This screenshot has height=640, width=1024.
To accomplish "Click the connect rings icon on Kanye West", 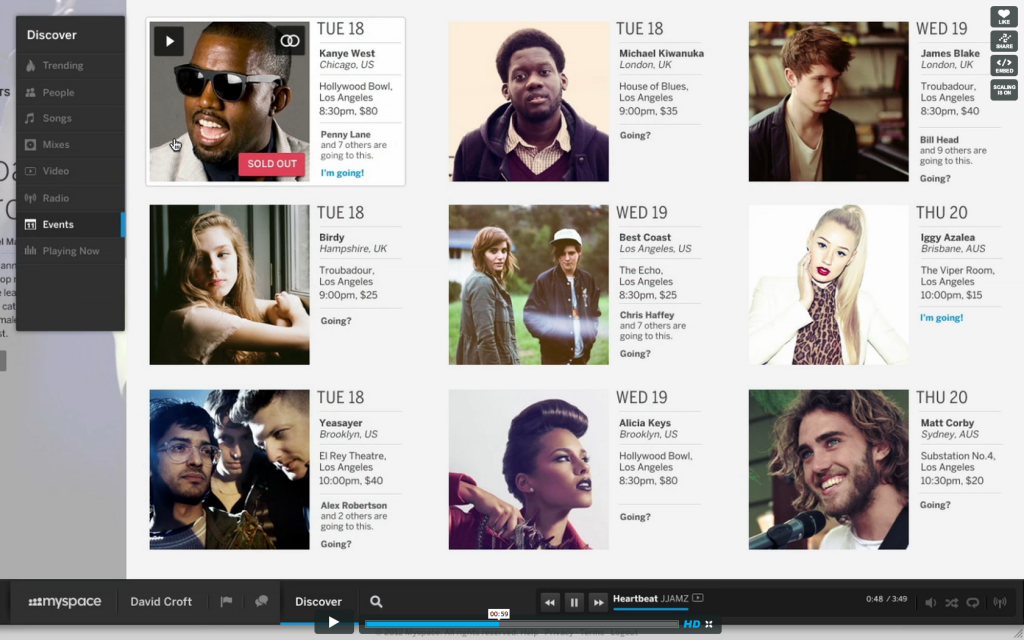I will (x=290, y=41).
